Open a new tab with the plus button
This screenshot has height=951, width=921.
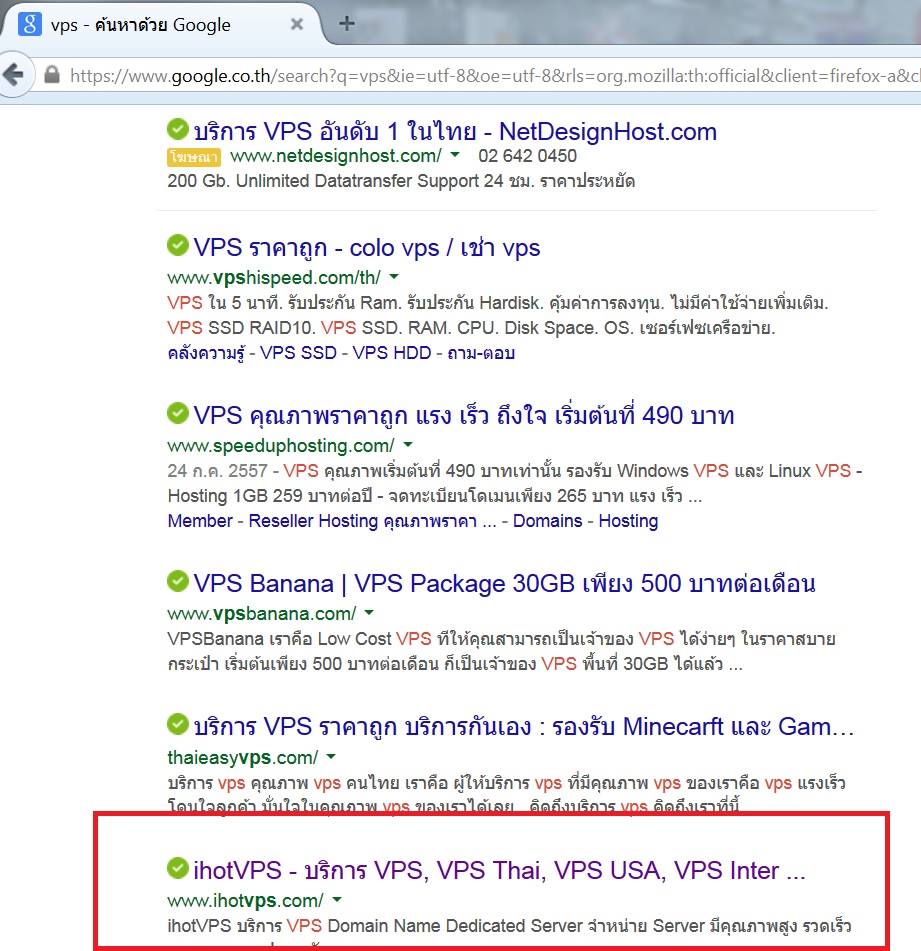[x=347, y=24]
